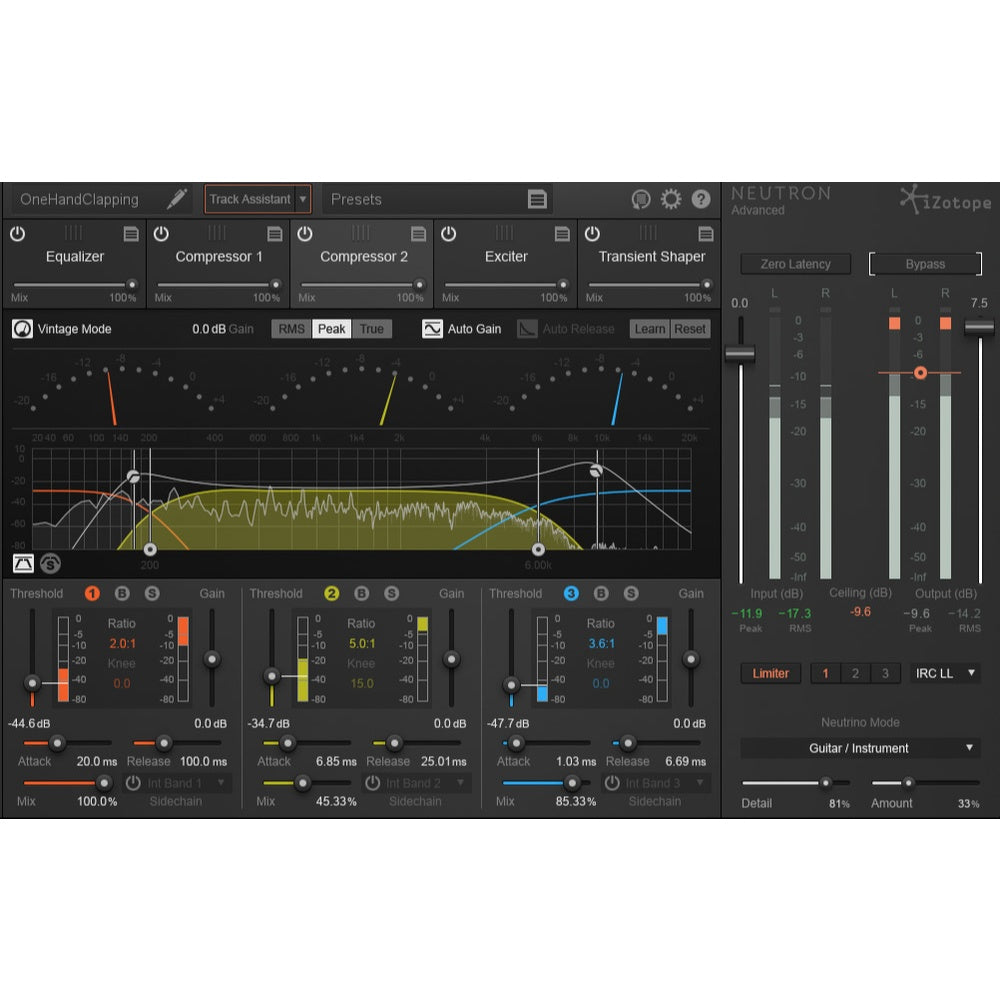The width and height of the screenshot is (1000, 1000).
Task: Open the settings gear icon
Action: click(671, 198)
